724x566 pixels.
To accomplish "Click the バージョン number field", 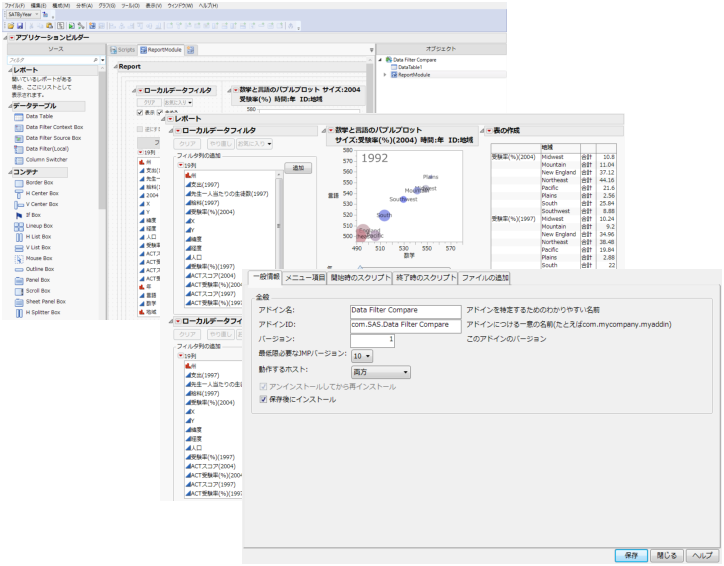I will pyautogui.click(x=372, y=340).
